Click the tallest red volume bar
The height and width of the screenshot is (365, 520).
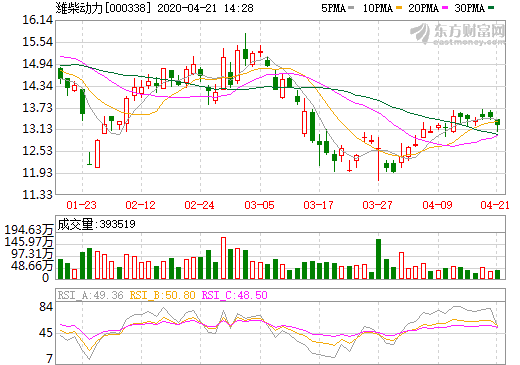(x=223, y=258)
